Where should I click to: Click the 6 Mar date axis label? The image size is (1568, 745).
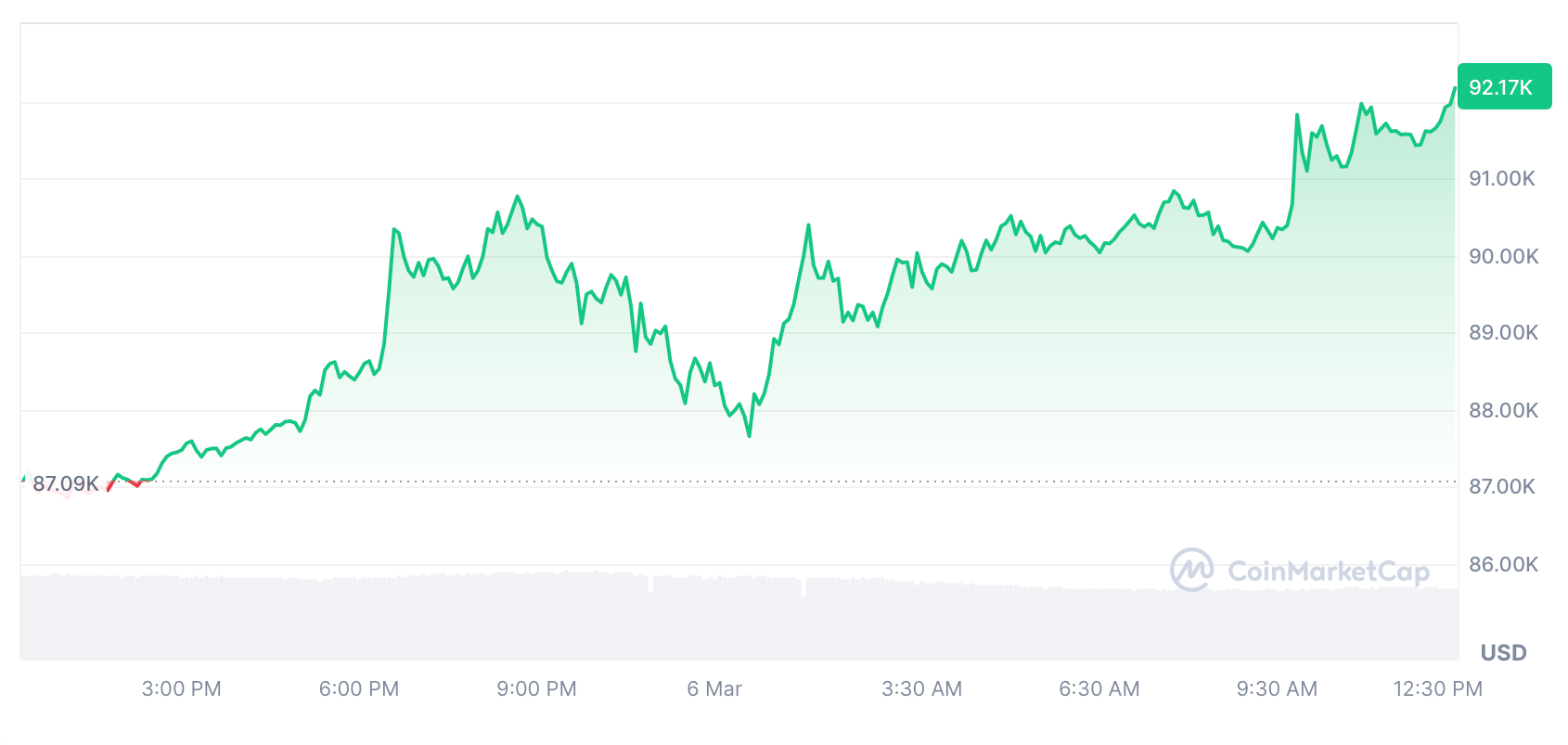coord(714,688)
